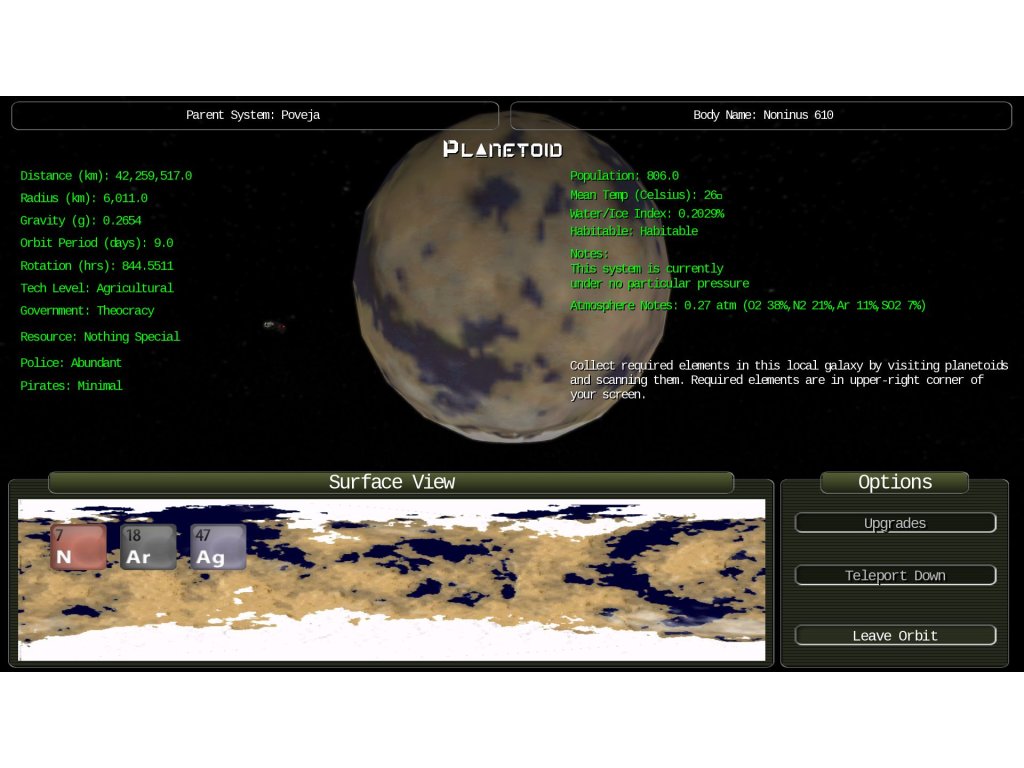Click the Options panel header
This screenshot has width=1024, height=768.
click(895, 482)
